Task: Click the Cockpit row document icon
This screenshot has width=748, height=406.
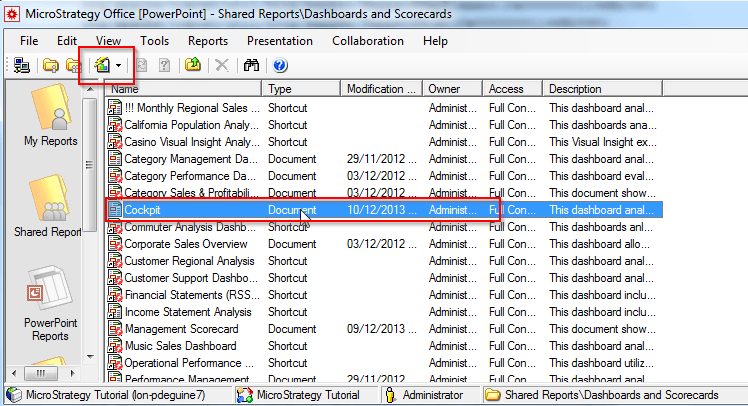Action: tap(114, 210)
